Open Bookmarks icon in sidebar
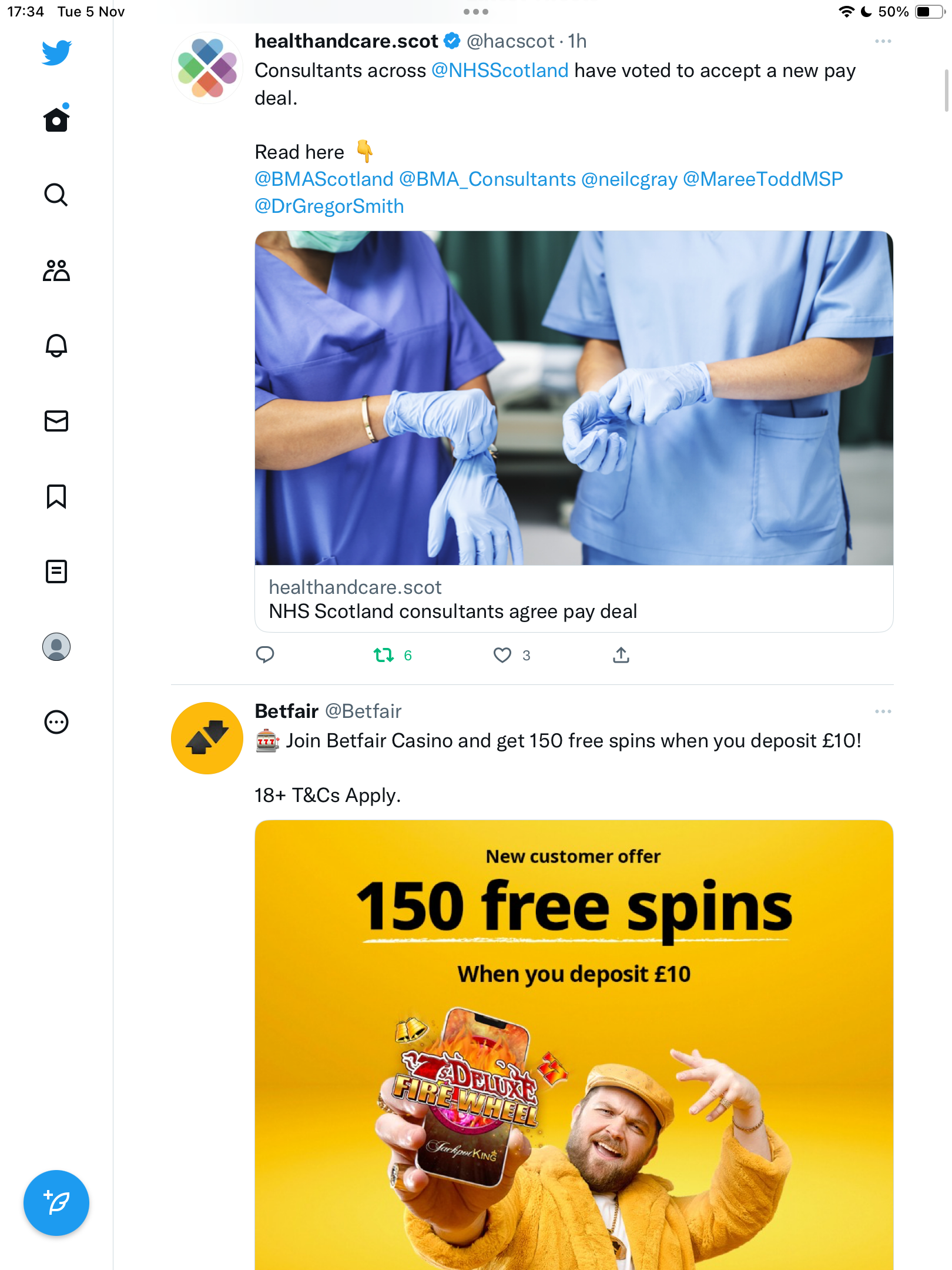The height and width of the screenshot is (1270, 952). [x=56, y=496]
